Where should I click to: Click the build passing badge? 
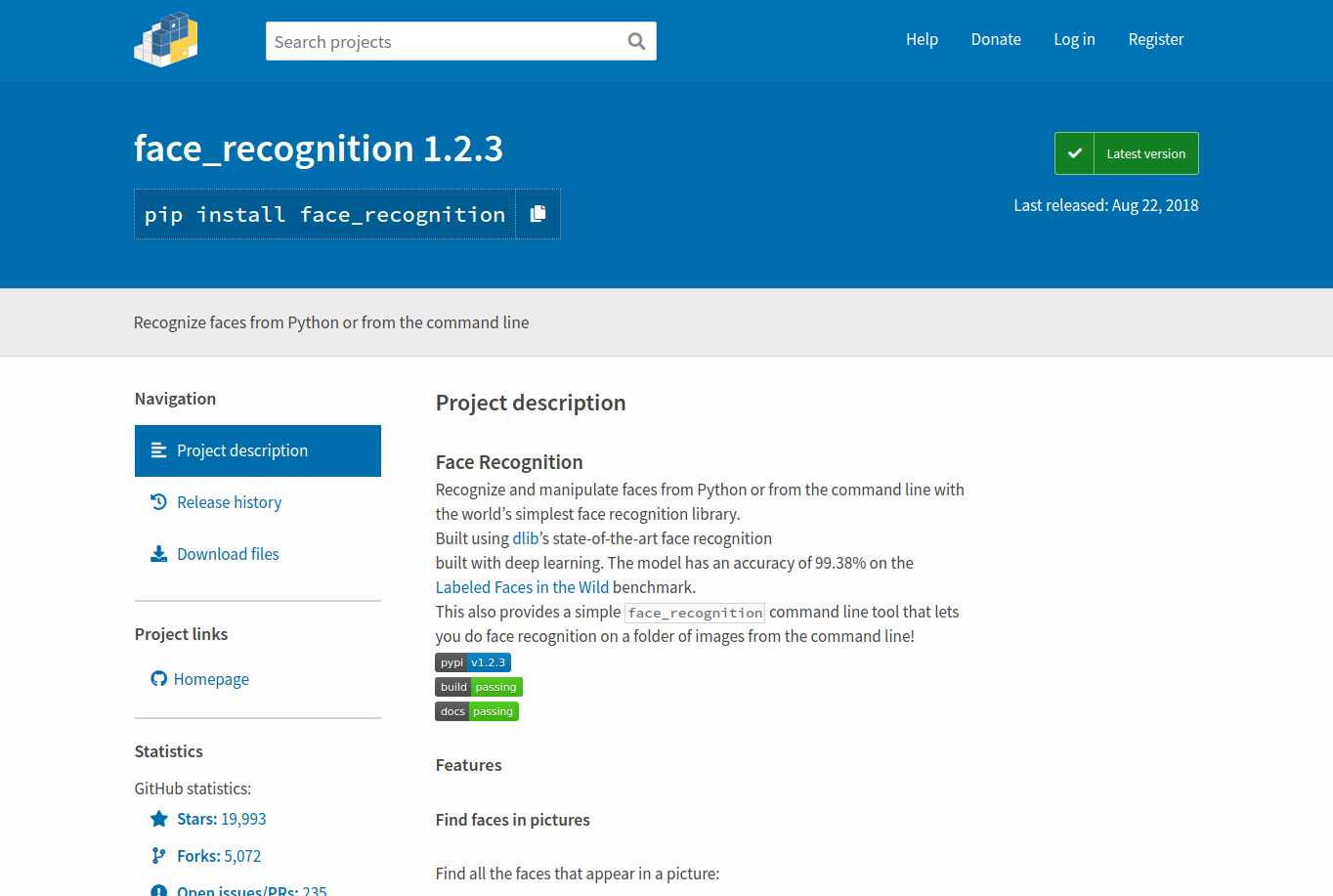click(479, 687)
